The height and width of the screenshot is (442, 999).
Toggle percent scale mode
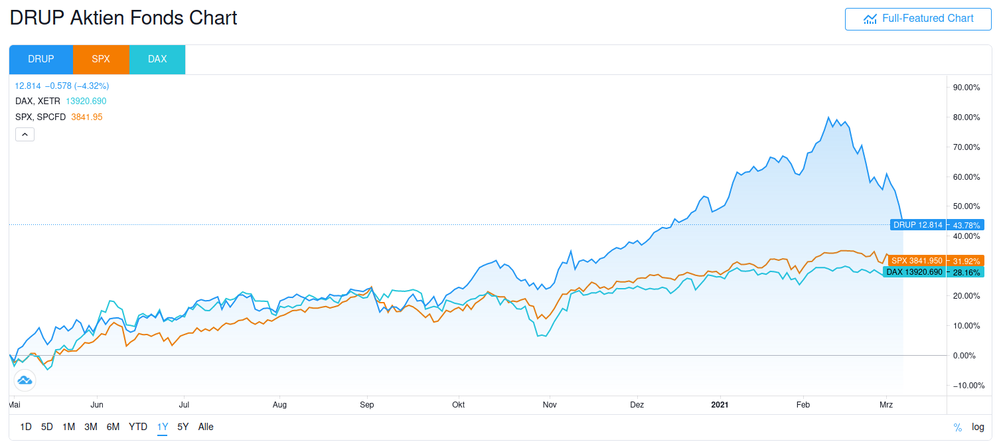coord(957,427)
